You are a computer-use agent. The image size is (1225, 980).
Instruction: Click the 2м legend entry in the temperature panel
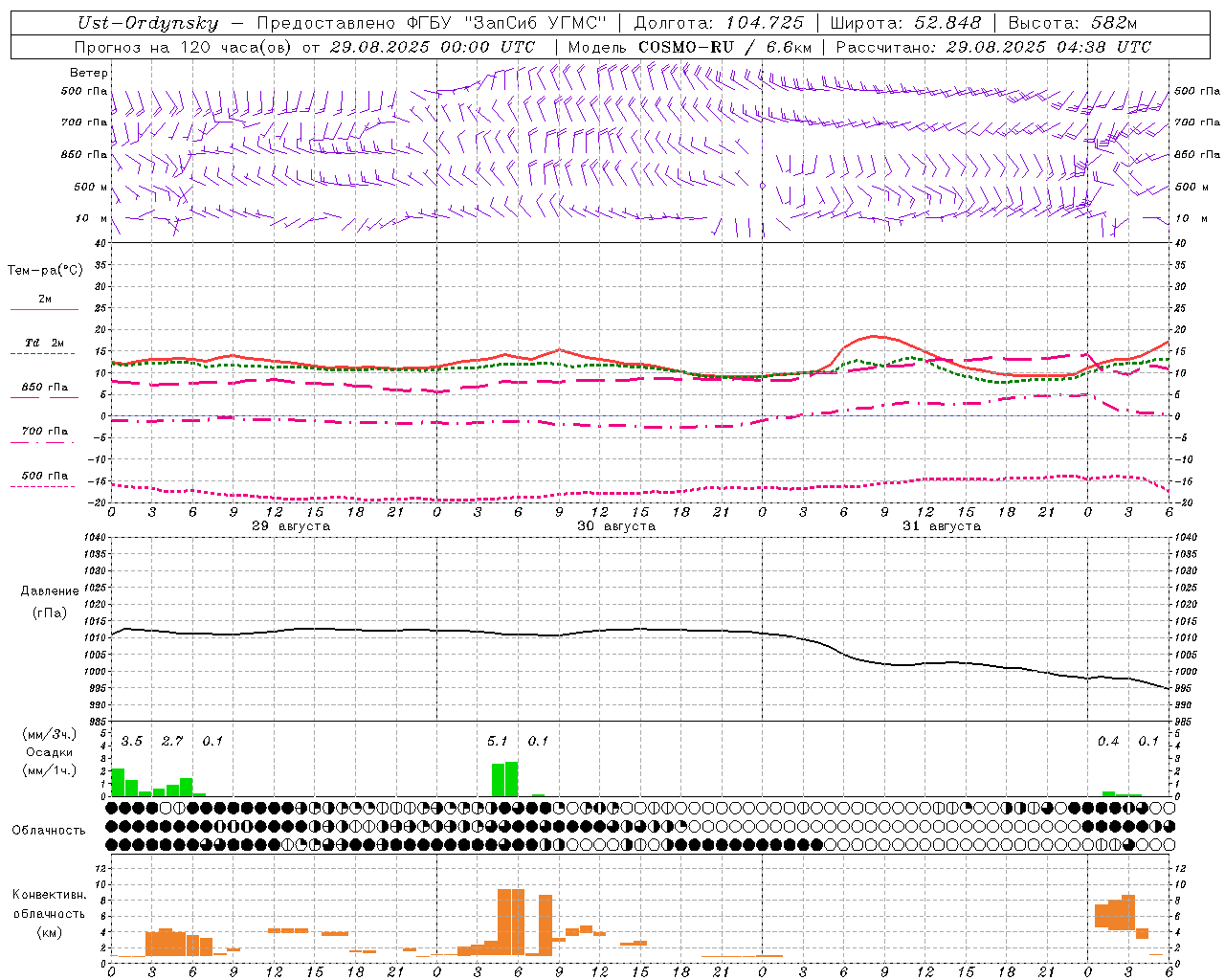tap(45, 299)
